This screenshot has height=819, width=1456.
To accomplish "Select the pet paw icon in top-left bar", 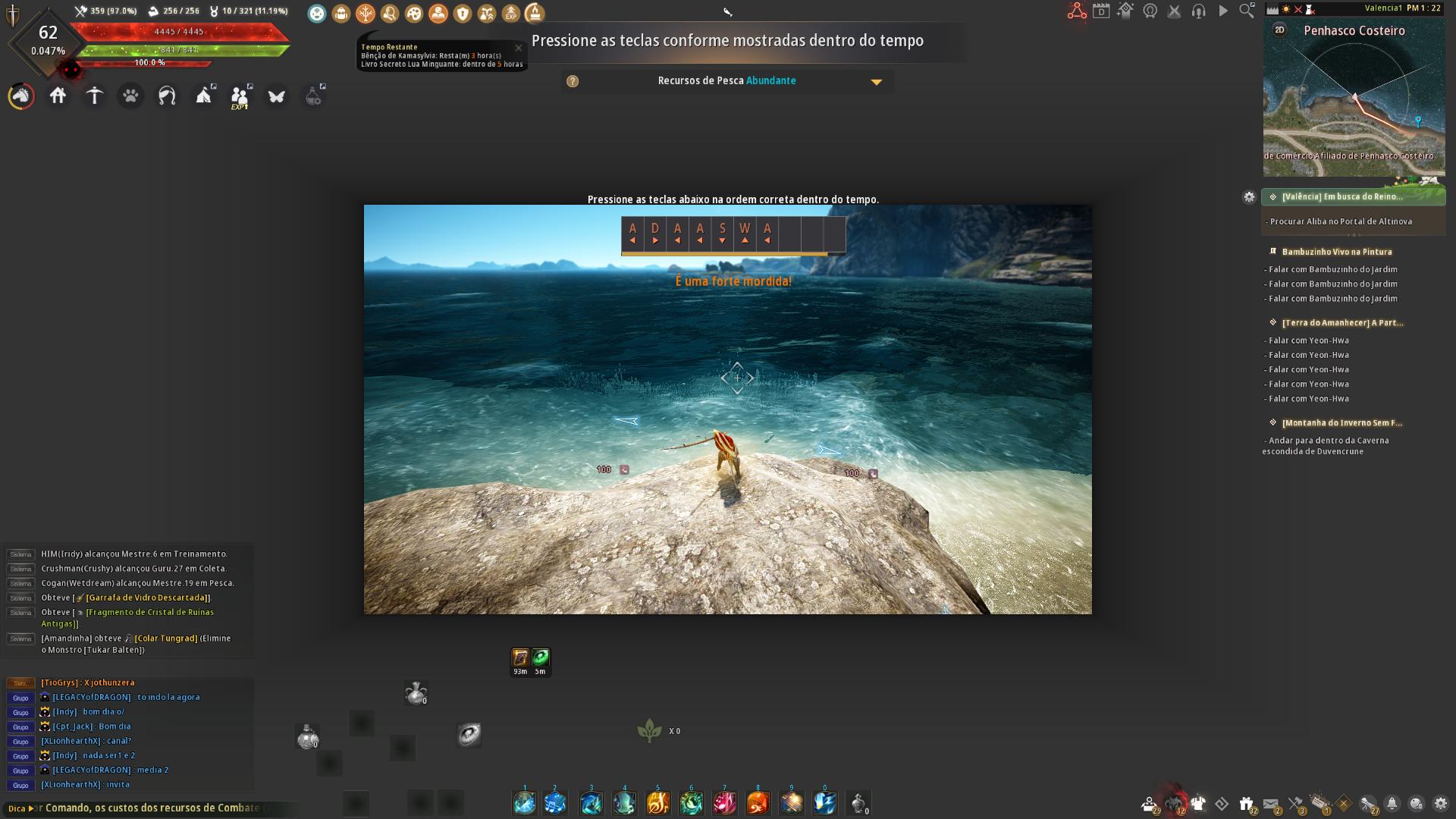I will pyautogui.click(x=130, y=96).
